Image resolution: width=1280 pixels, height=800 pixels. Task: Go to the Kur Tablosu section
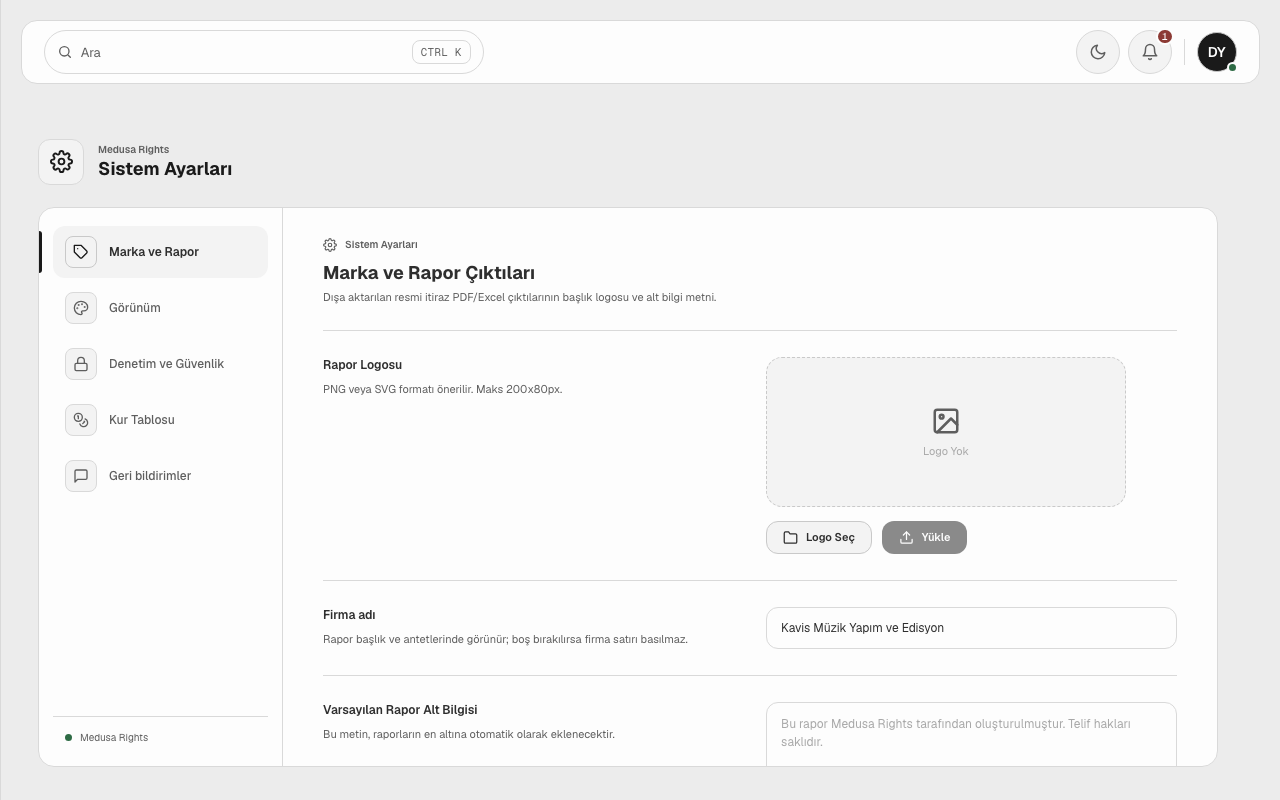click(160, 420)
